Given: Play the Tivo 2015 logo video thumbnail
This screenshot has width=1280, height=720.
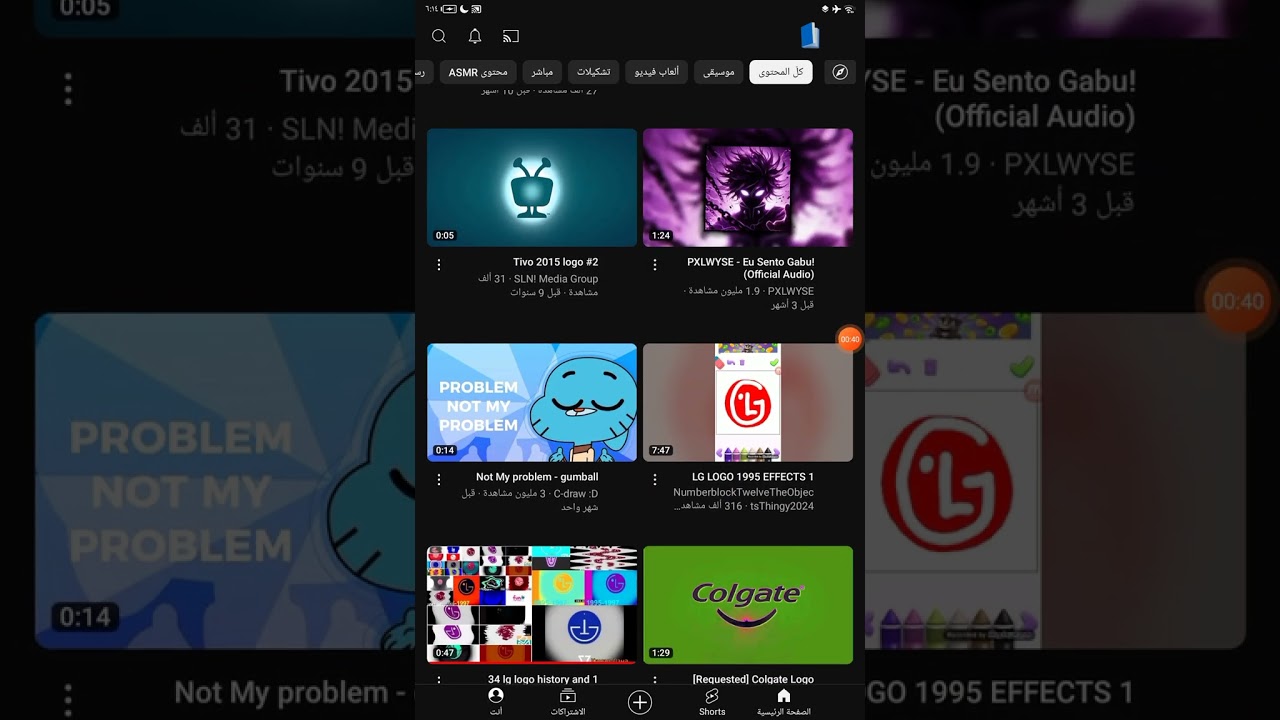Looking at the screenshot, I should (532, 187).
